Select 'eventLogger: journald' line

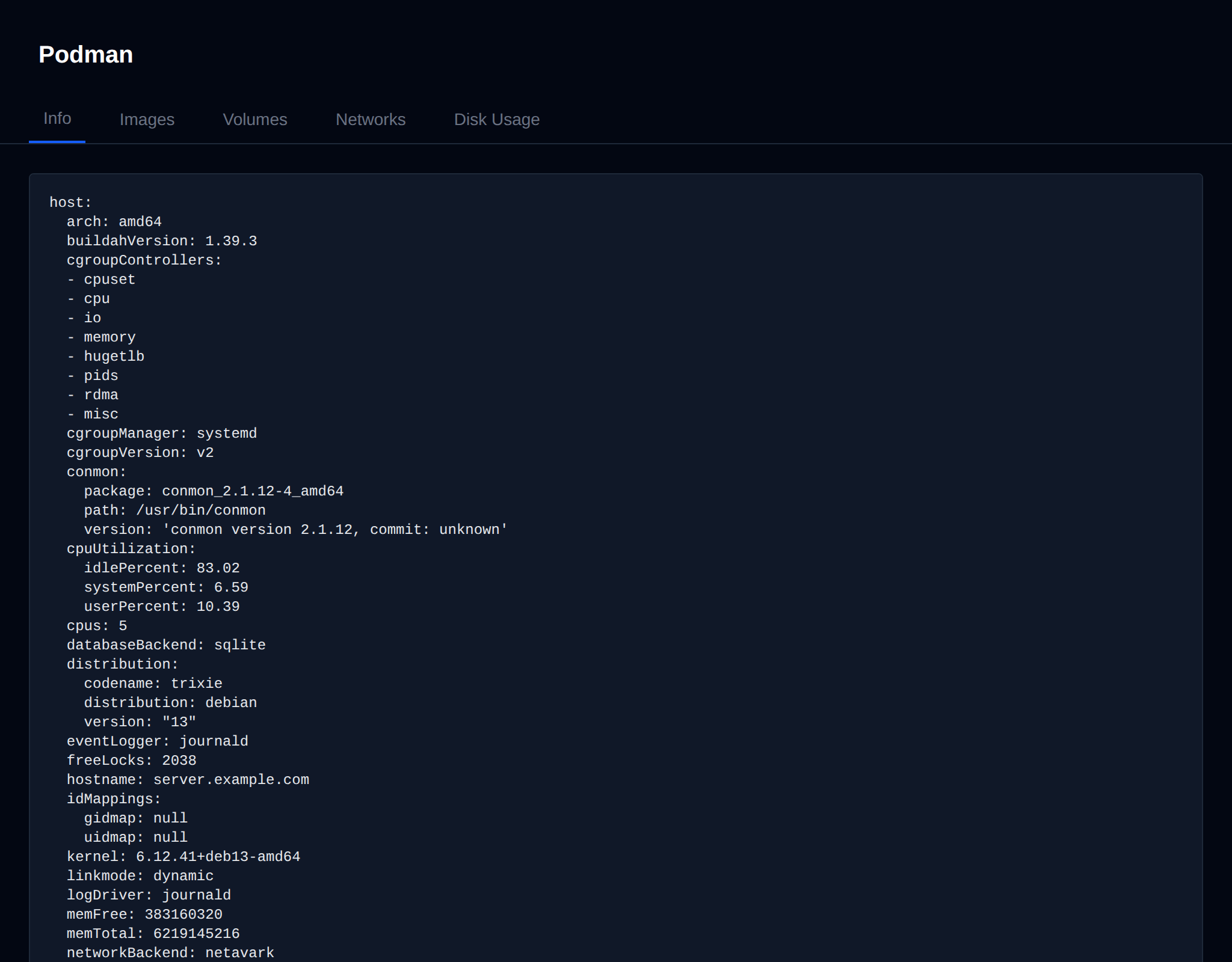tap(158, 741)
